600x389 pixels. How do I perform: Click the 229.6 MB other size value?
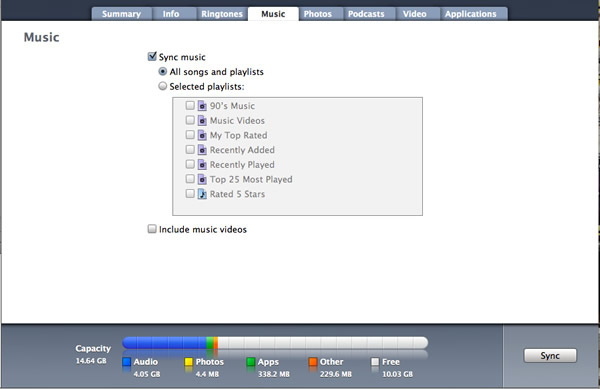(336, 374)
